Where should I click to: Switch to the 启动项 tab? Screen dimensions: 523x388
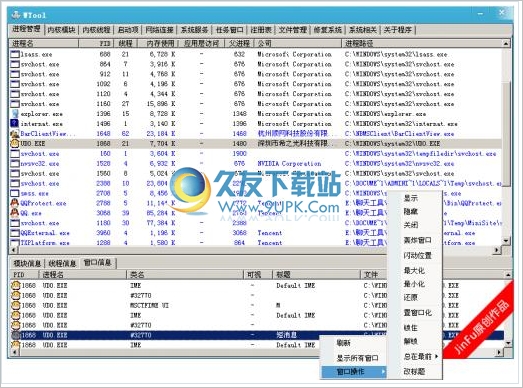(128, 30)
